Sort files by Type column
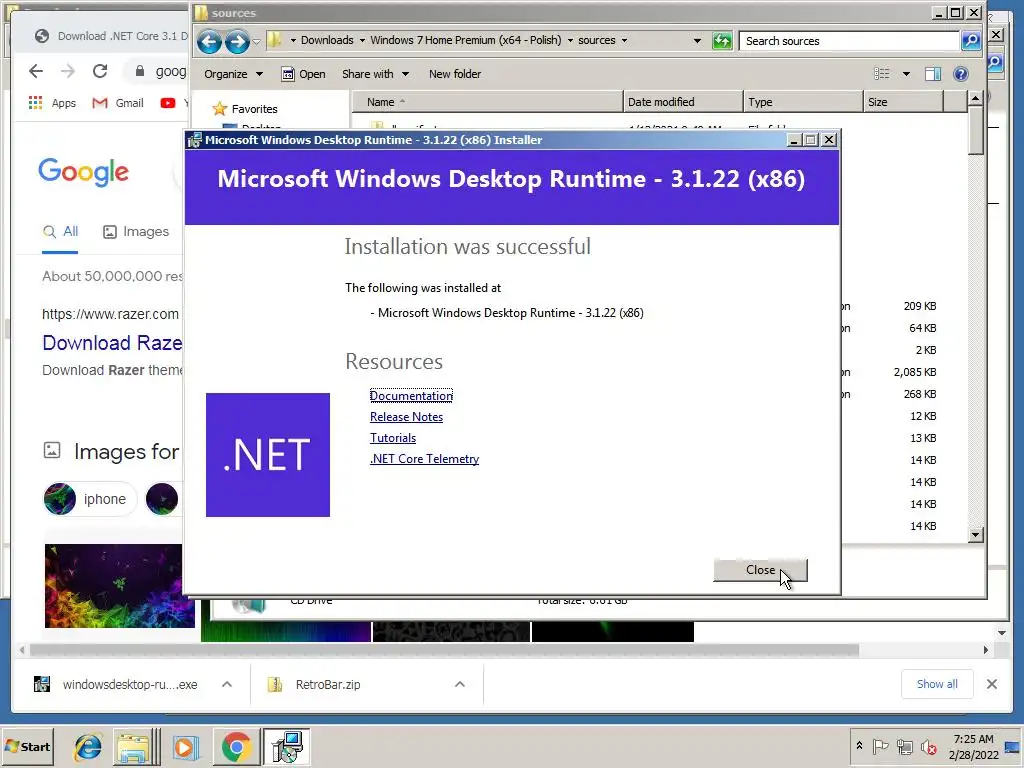This screenshot has height=768, width=1024. click(803, 102)
